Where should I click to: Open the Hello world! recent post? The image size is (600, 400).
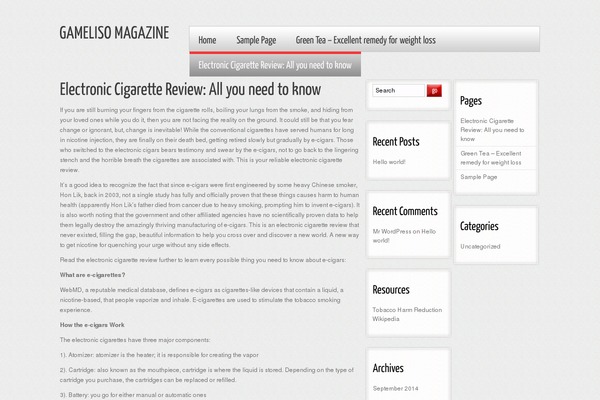(x=389, y=162)
